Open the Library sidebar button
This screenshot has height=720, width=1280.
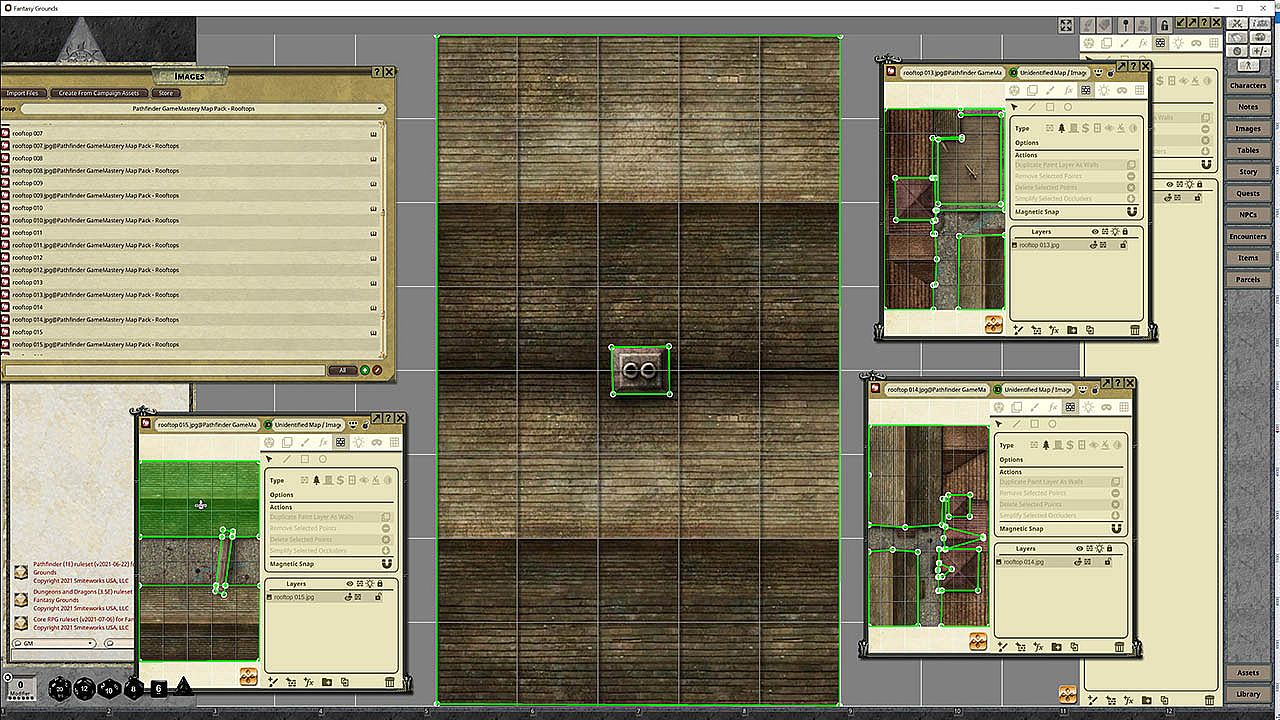[1247, 694]
